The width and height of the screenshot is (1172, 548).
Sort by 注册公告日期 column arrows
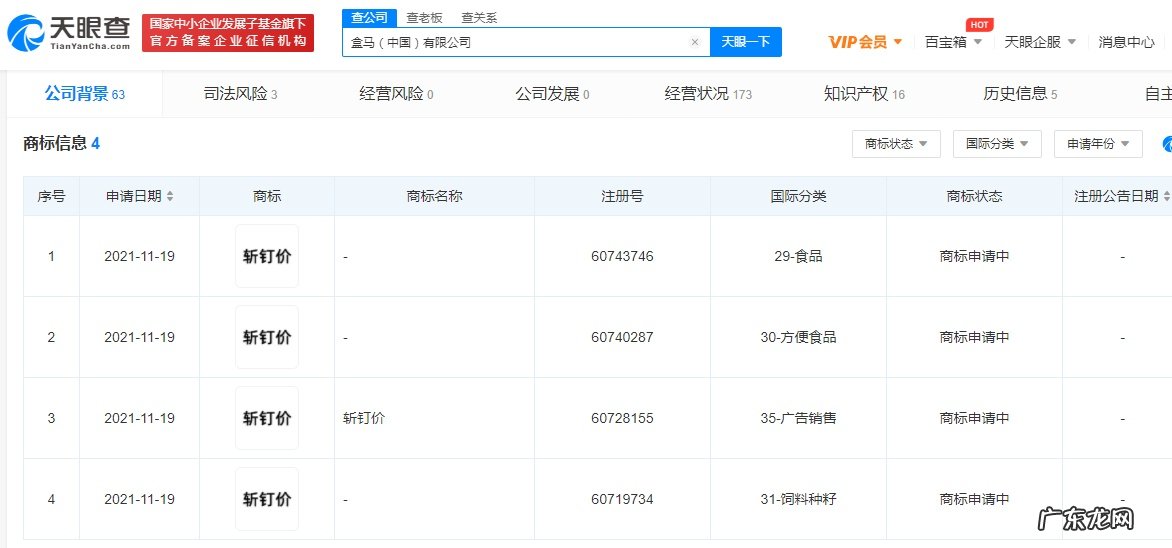coord(1166,197)
